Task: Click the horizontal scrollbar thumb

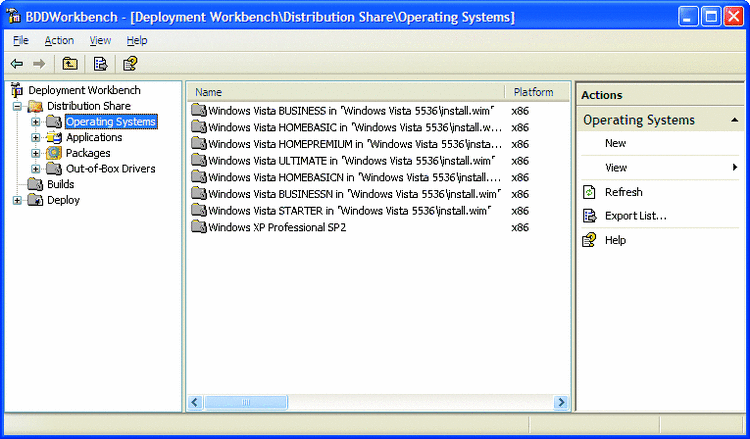Action: 246,402
